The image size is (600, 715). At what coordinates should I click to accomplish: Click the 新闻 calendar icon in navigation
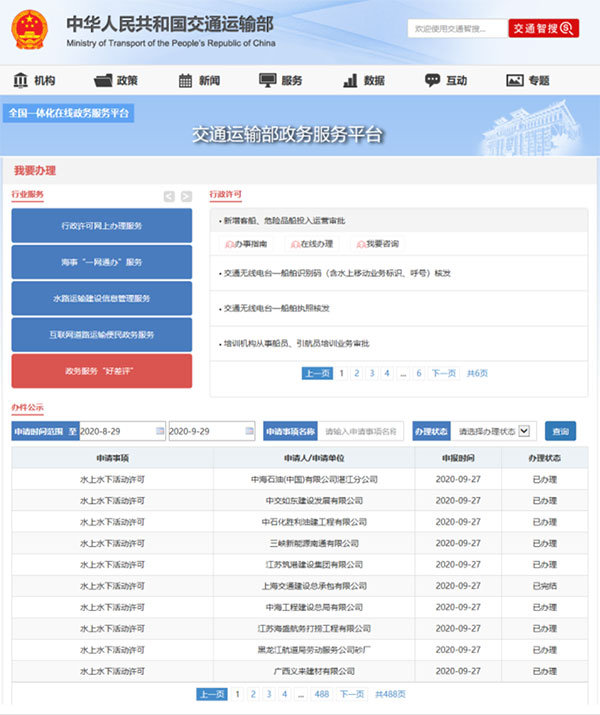tap(185, 80)
